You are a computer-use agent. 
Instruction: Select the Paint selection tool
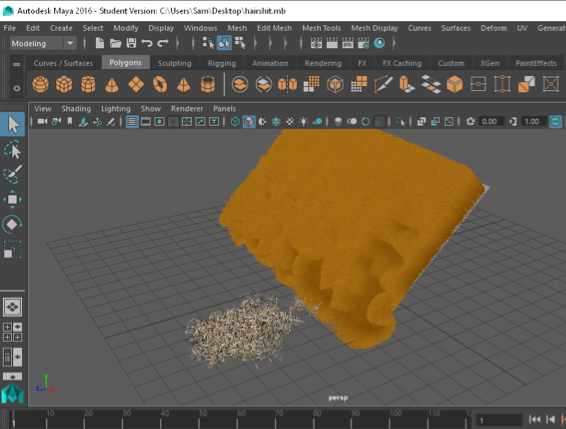pyautogui.click(x=12, y=174)
